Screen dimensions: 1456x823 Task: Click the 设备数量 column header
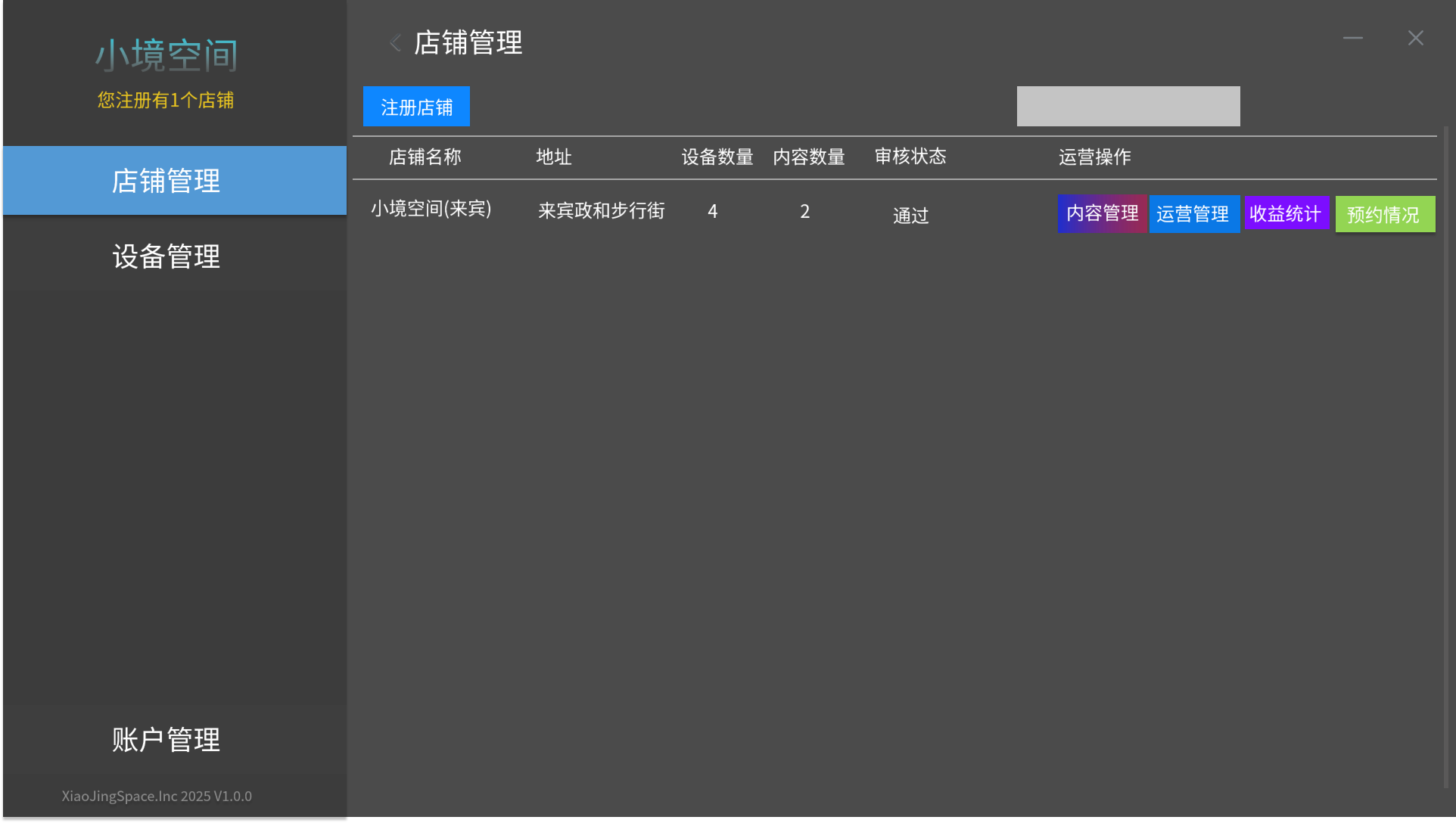pos(716,157)
